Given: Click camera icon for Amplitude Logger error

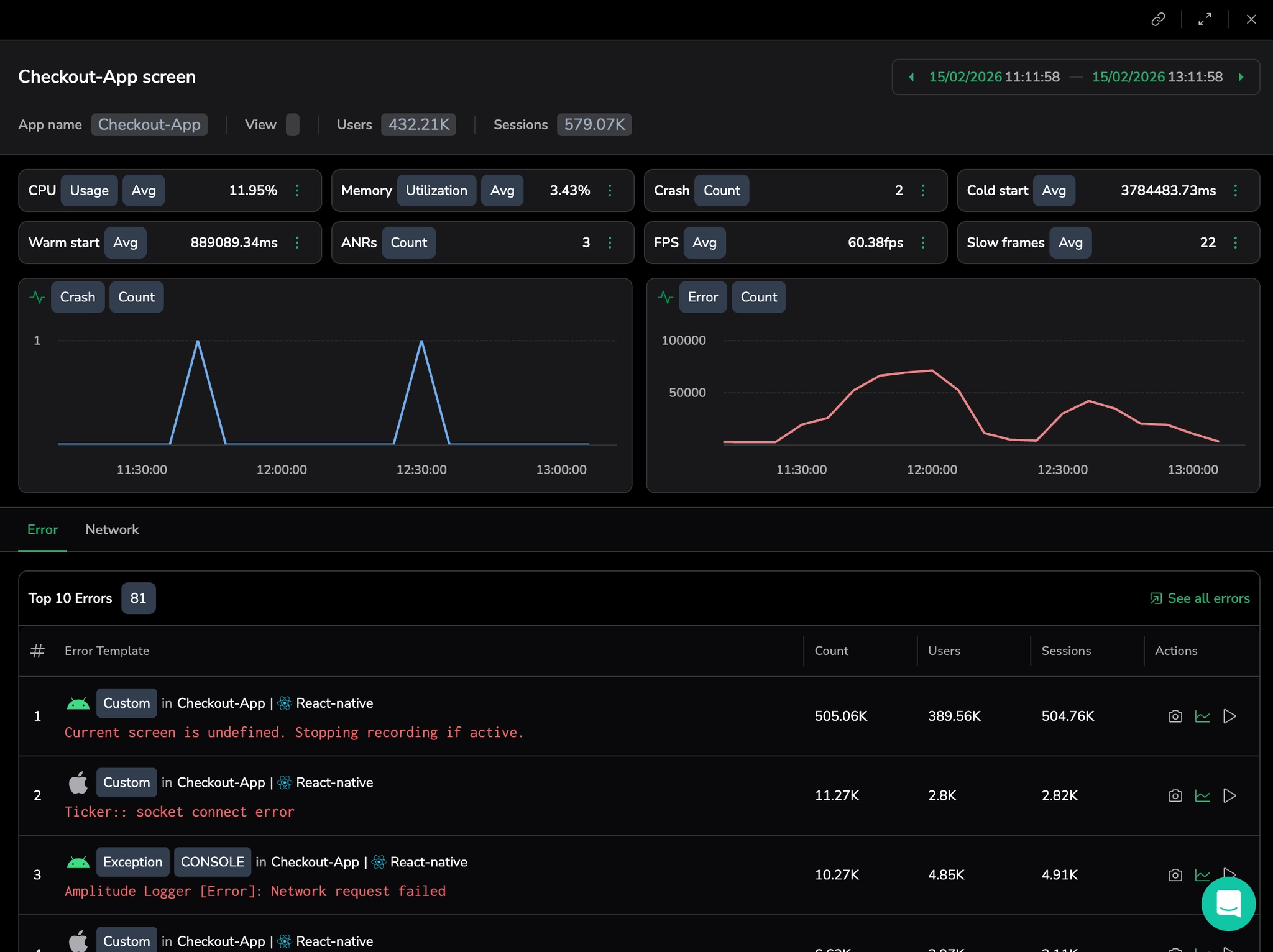Looking at the screenshot, I should (1175, 875).
